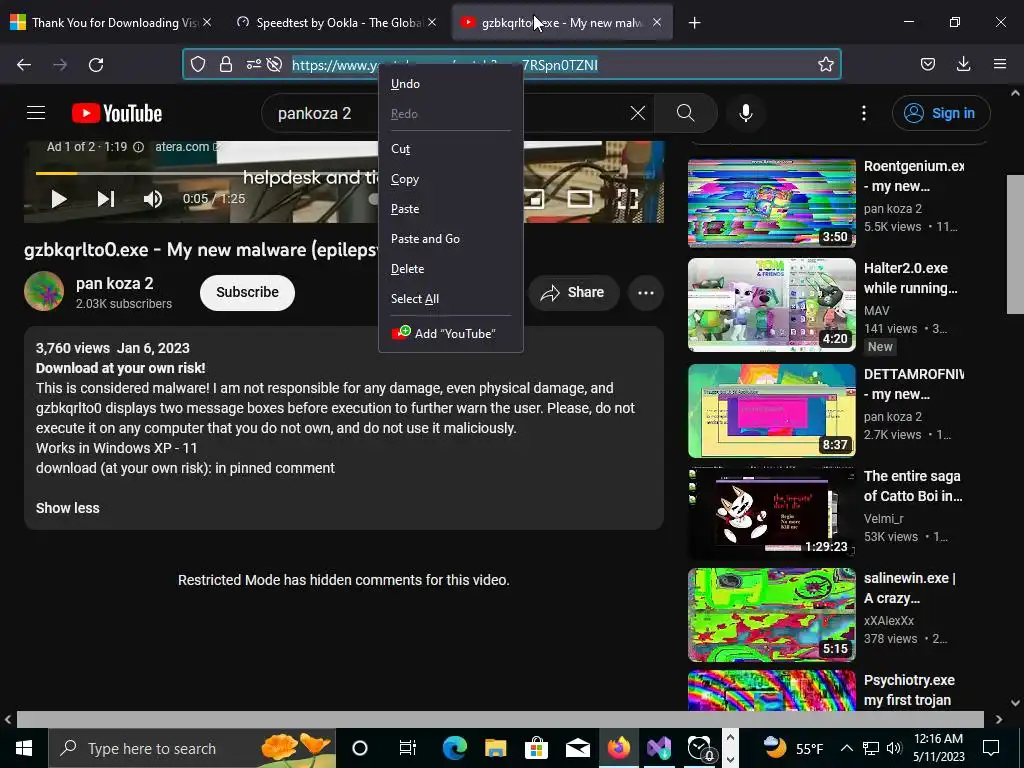Choose Copy in the context menu

click(451, 179)
